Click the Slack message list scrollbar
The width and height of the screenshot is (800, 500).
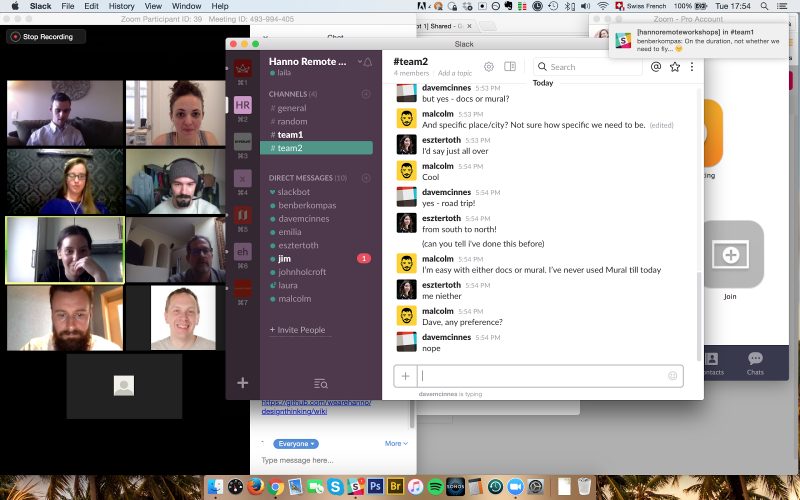(x=698, y=316)
